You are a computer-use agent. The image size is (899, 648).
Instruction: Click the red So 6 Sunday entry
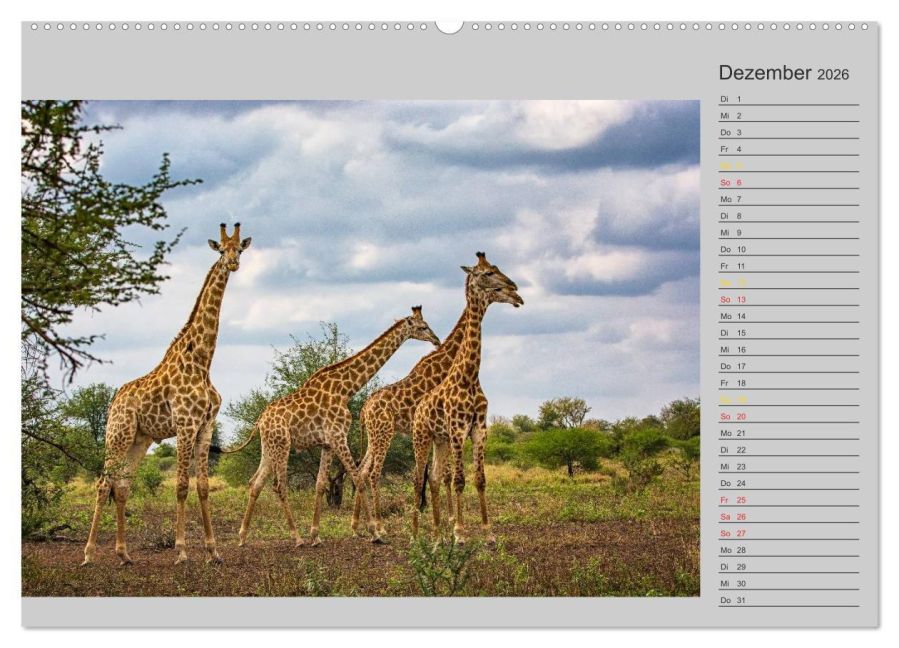tap(731, 183)
